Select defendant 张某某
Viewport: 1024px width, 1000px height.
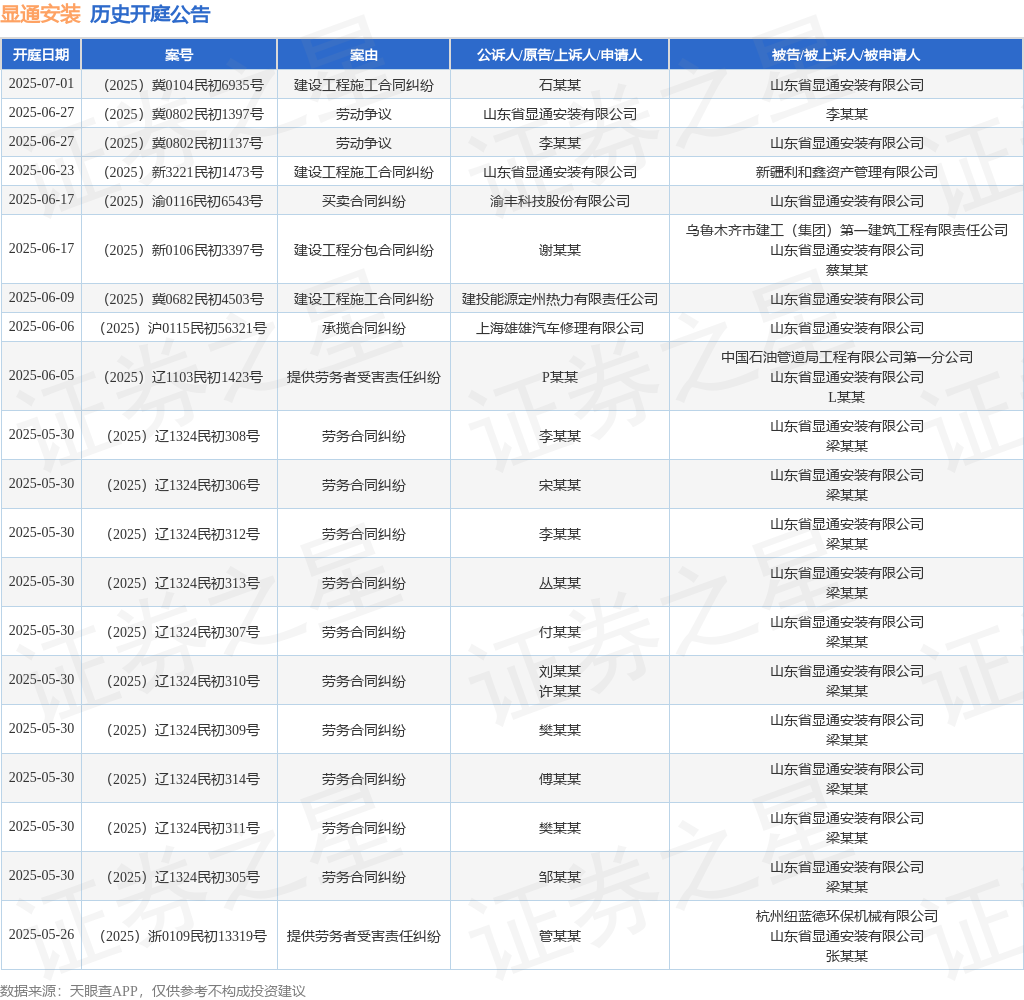[x=846, y=956]
